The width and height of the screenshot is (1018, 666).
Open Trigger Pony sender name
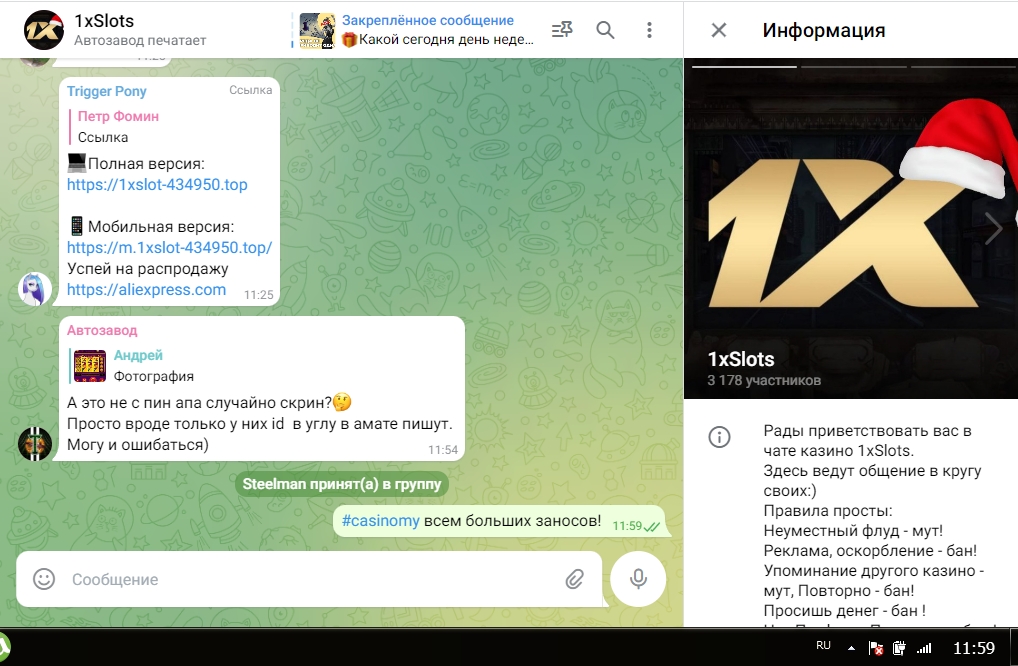[x=106, y=91]
